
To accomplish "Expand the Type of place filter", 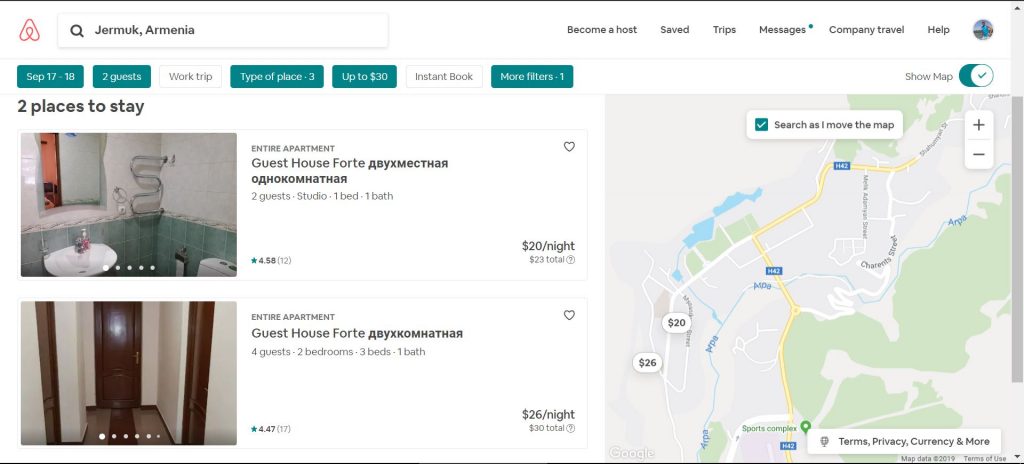I will coord(277,77).
